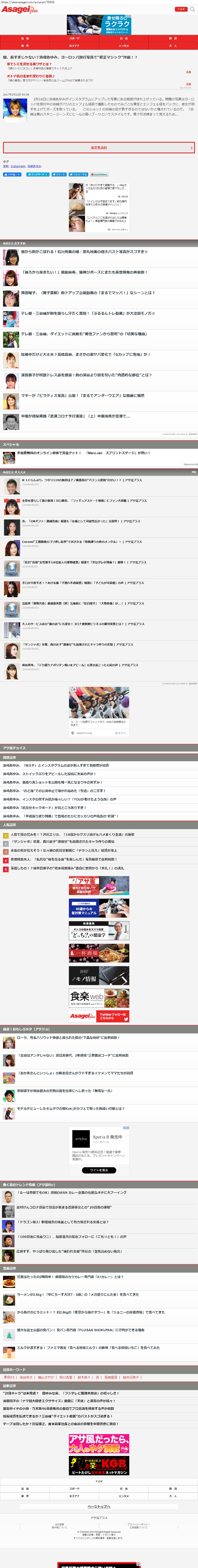Click the red TOP button in header
This screenshot has width=198, height=1568.
(x=181, y=9)
